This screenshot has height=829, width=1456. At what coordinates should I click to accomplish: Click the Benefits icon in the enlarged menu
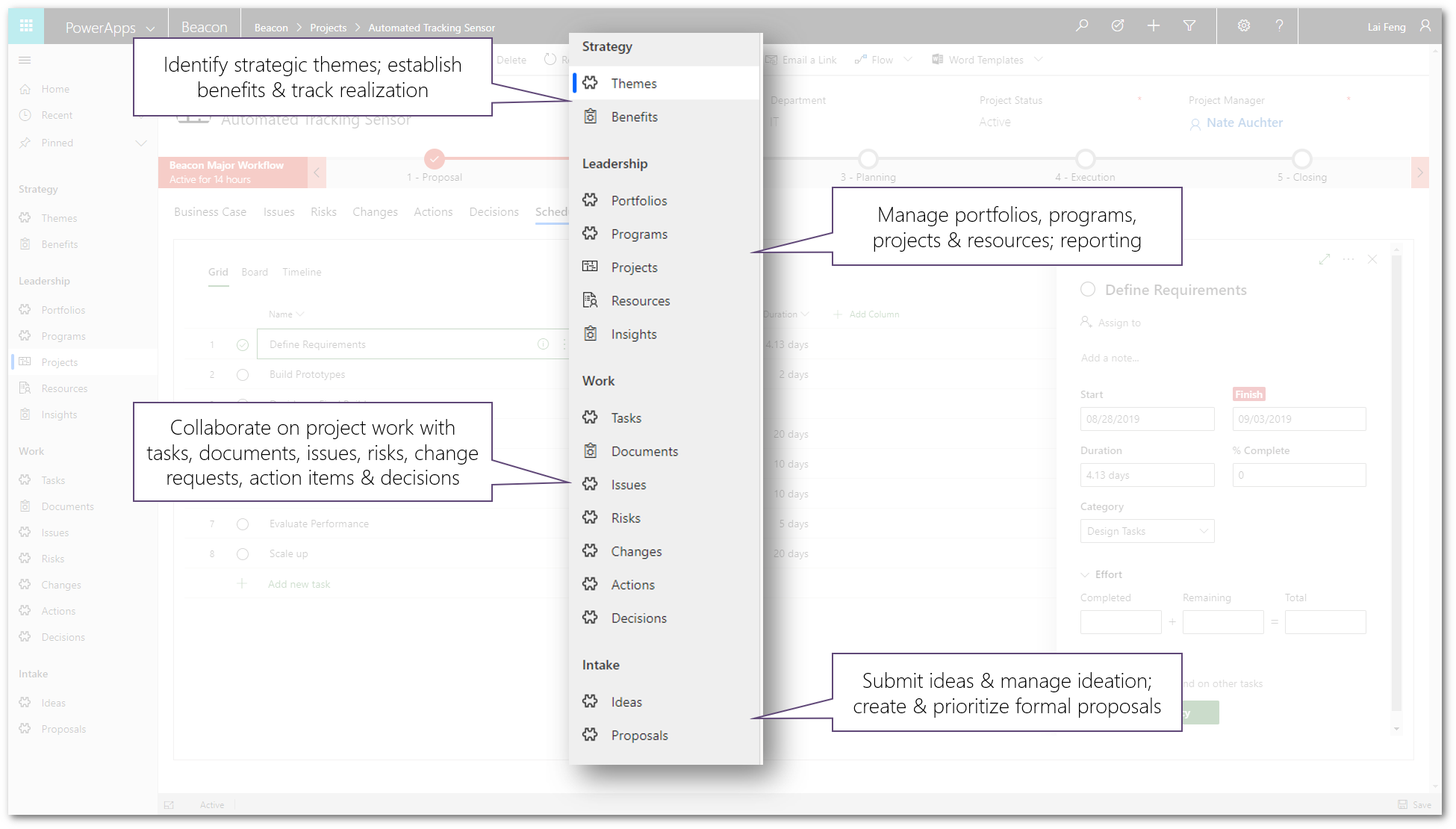[591, 117]
